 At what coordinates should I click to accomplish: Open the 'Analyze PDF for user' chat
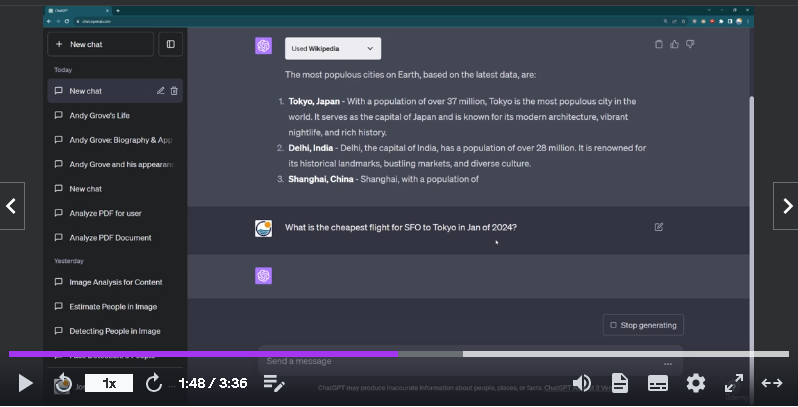click(115, 213)
